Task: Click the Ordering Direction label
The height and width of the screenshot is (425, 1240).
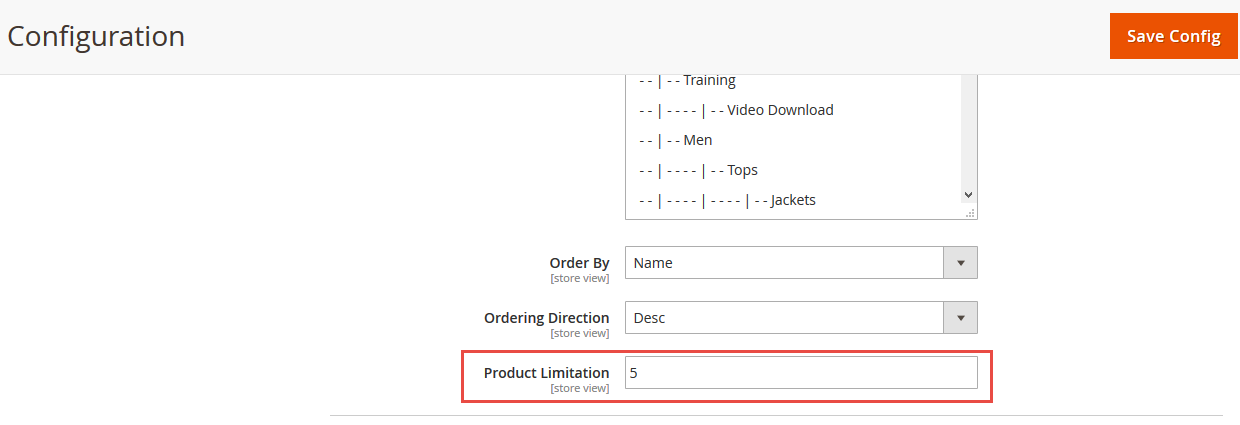Action: (546, 318)
